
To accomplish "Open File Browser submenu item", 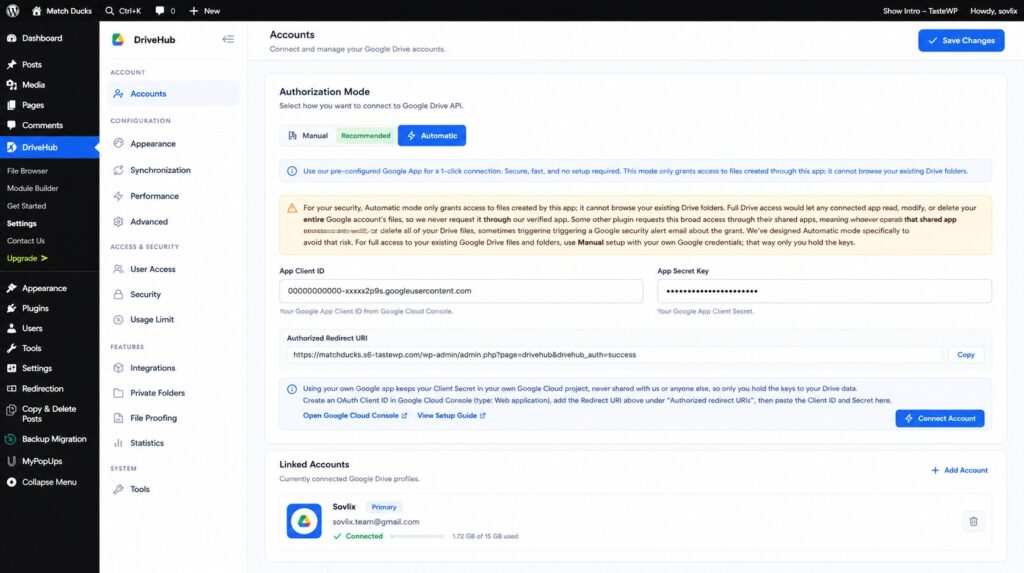I will coord(27,171).
